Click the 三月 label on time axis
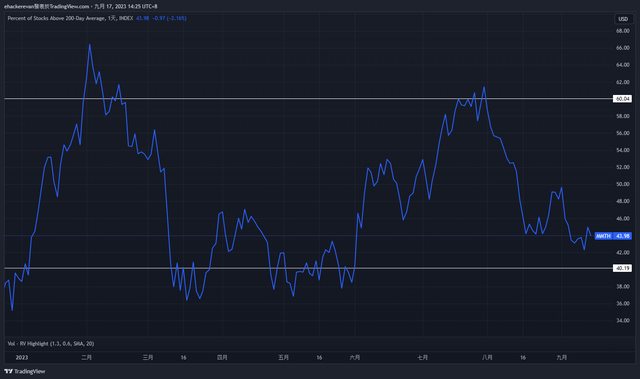Image resolution: width=640 pixels, height=379 pixels. [148, 357]
